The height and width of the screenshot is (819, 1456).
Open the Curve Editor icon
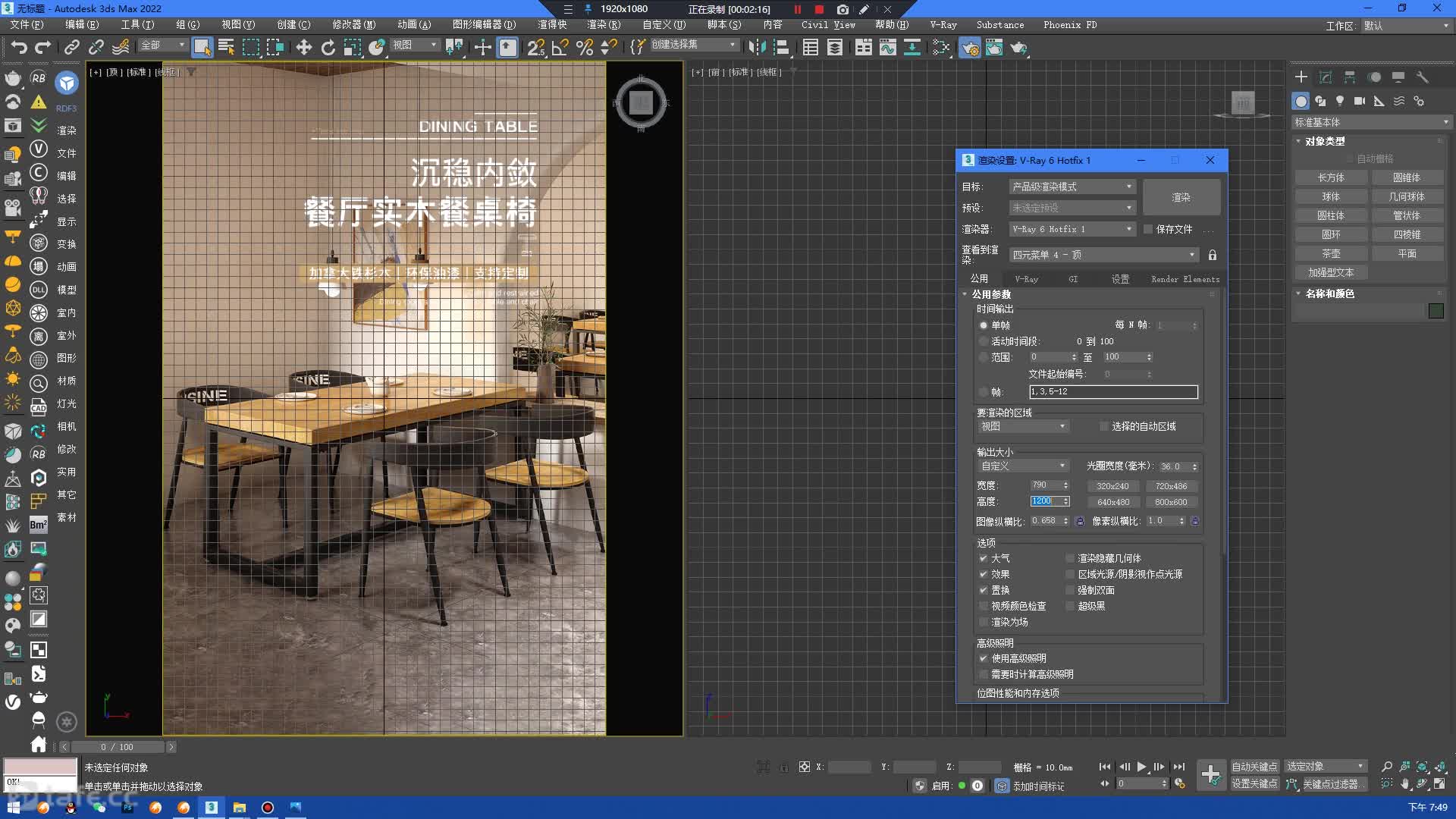(887, 47)
